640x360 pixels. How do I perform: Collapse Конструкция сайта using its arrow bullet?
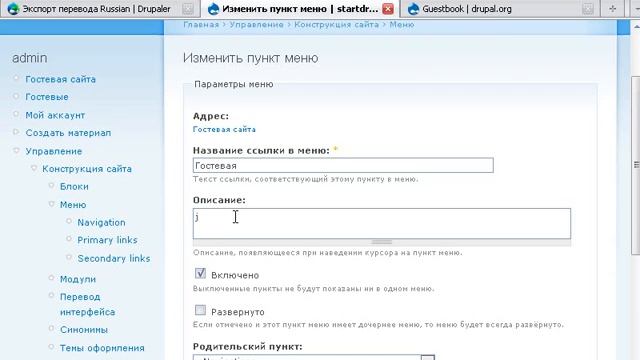(34, 168)
